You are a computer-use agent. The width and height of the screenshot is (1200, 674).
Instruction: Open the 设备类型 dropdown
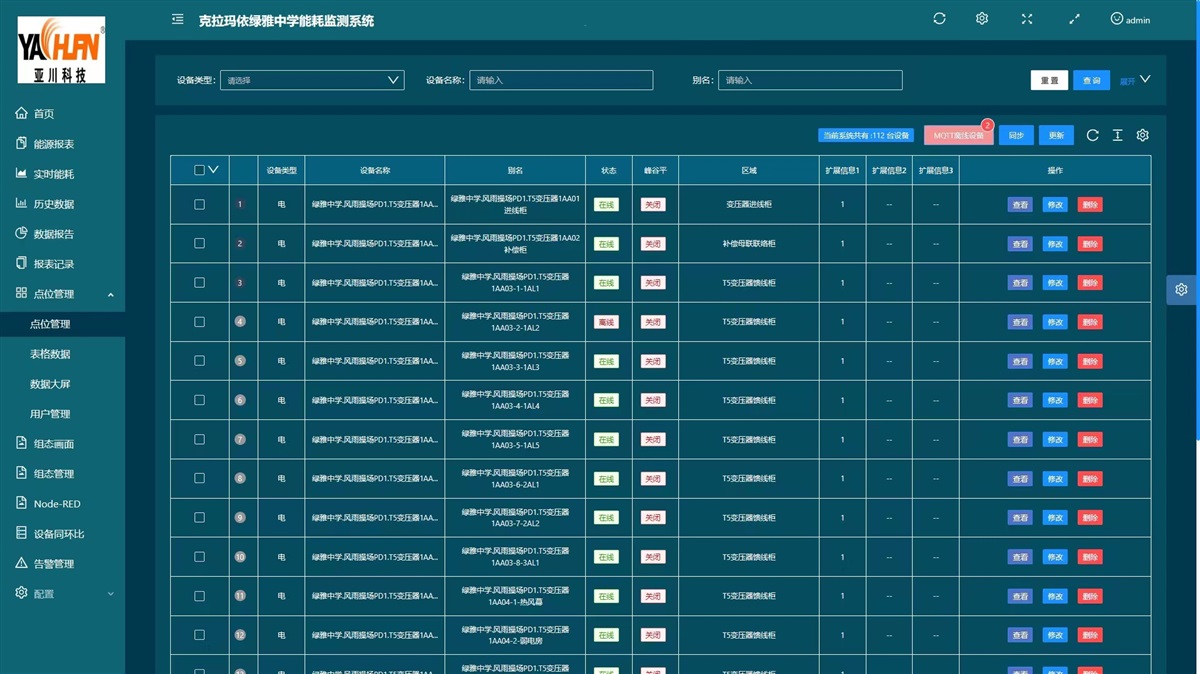(311, 80)
